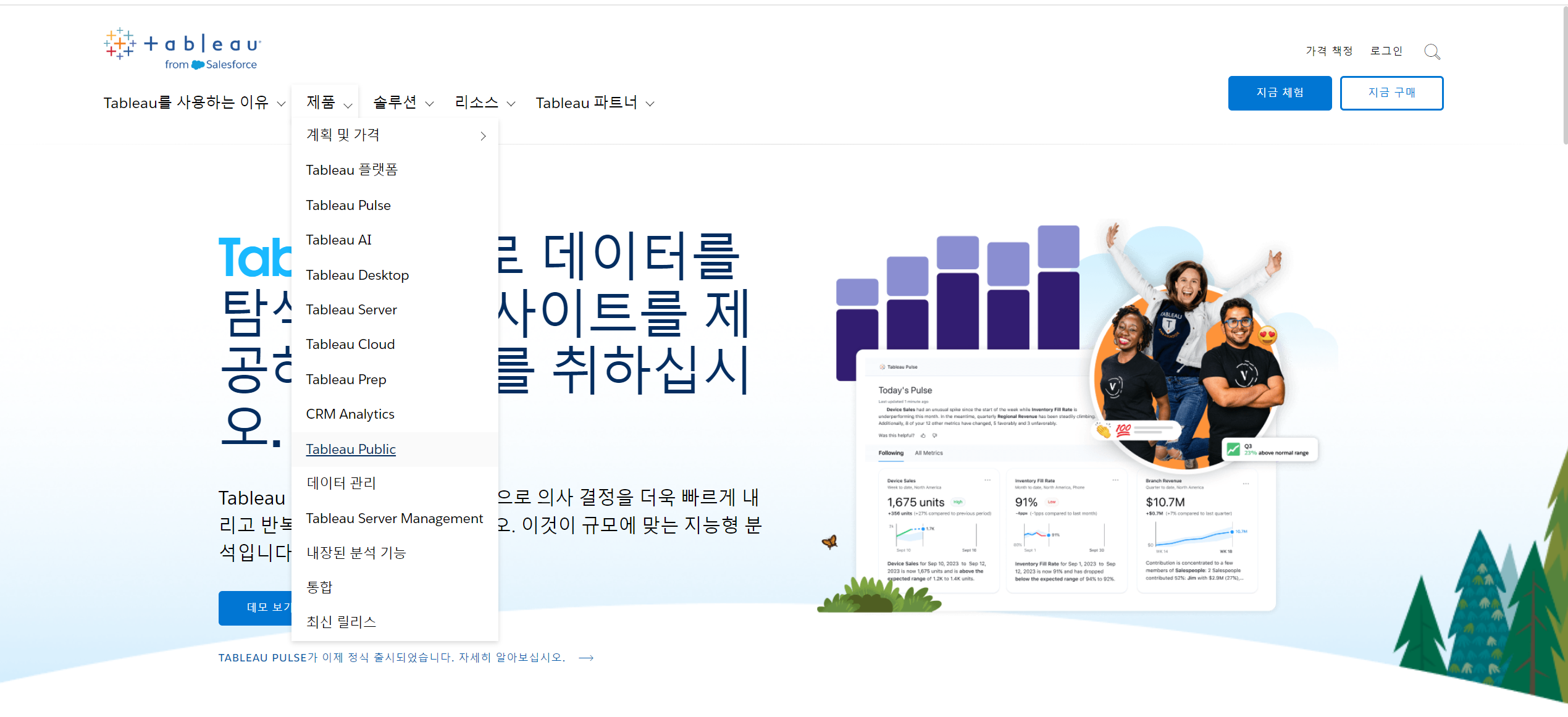Expand Tableau를 사용하는 이유 dropdown
Screen dimensions: 1568x717
[x=195, y=103]
